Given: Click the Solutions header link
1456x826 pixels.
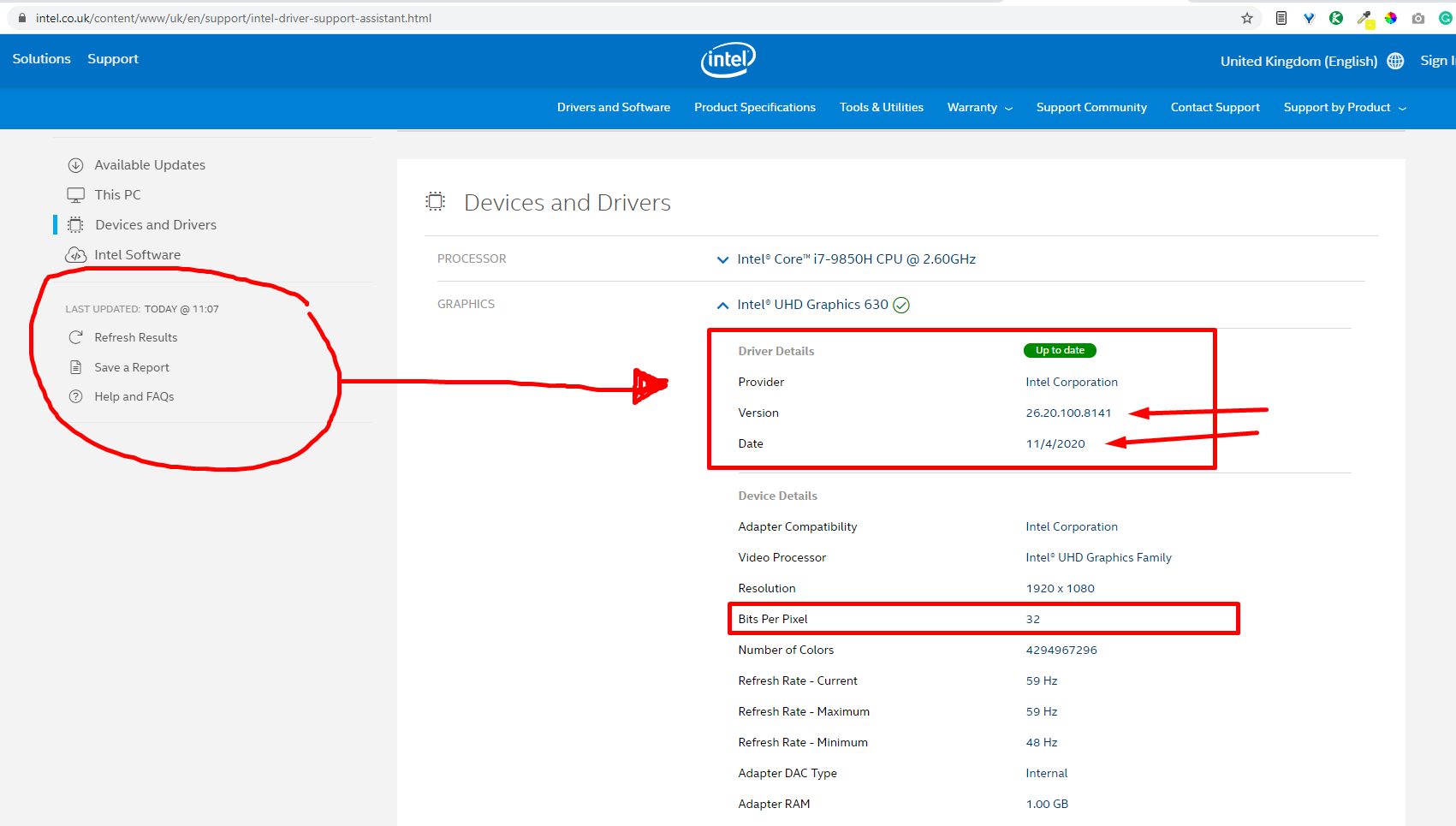Looking at the screenshot, I should click(x=41, y=59).
